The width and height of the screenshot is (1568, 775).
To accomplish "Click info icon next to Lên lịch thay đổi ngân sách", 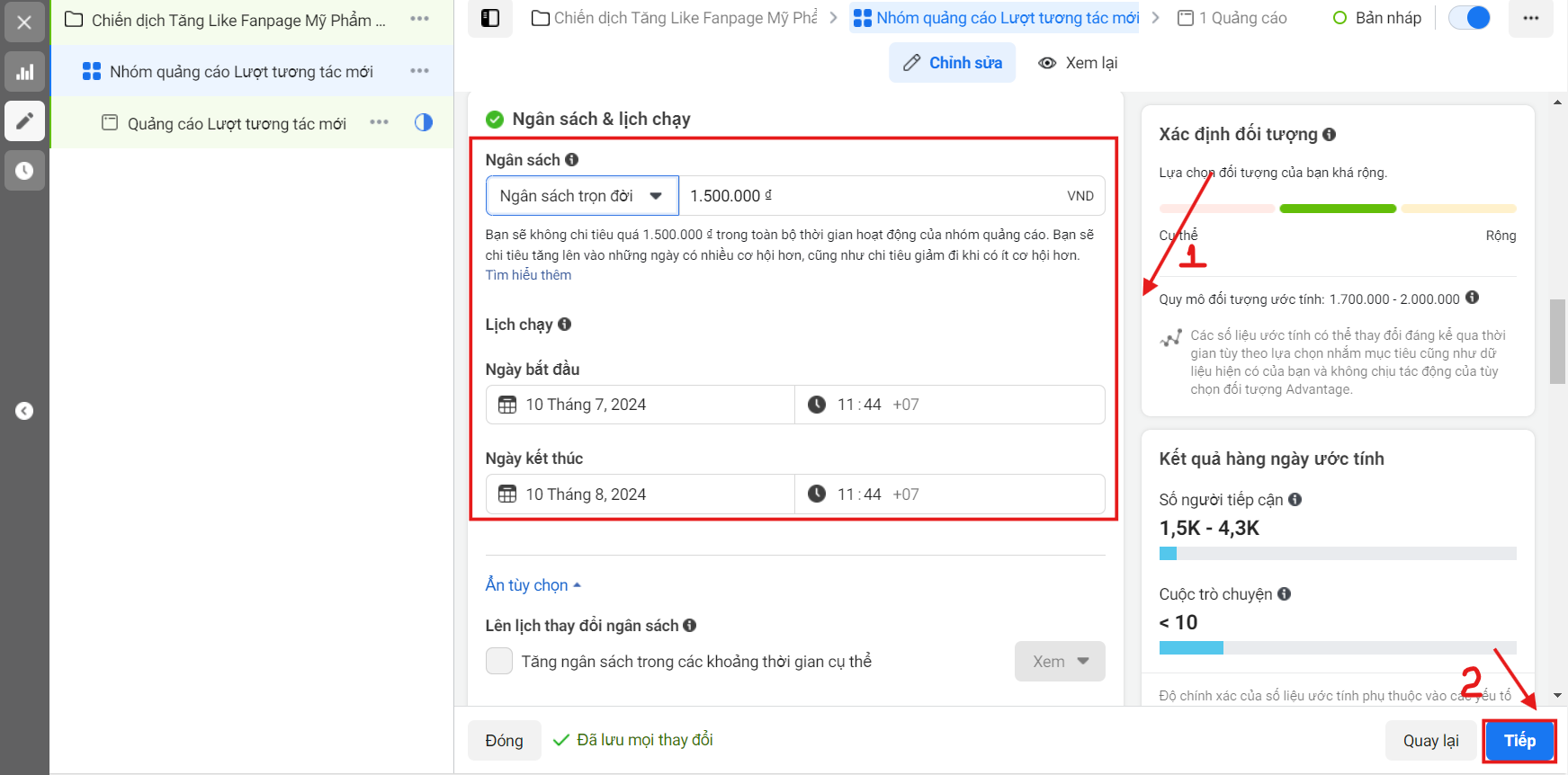I will pos(689,625).
